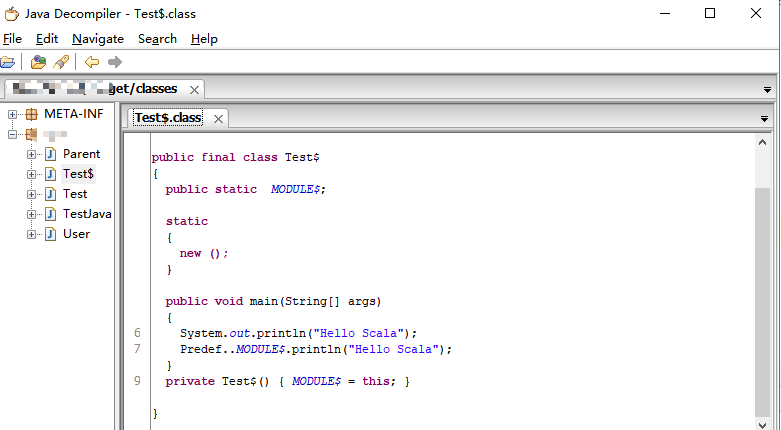Open the Edit menu
Viewport: 781px width, 430px height.
pyautogui.click(x=47, y=39)
